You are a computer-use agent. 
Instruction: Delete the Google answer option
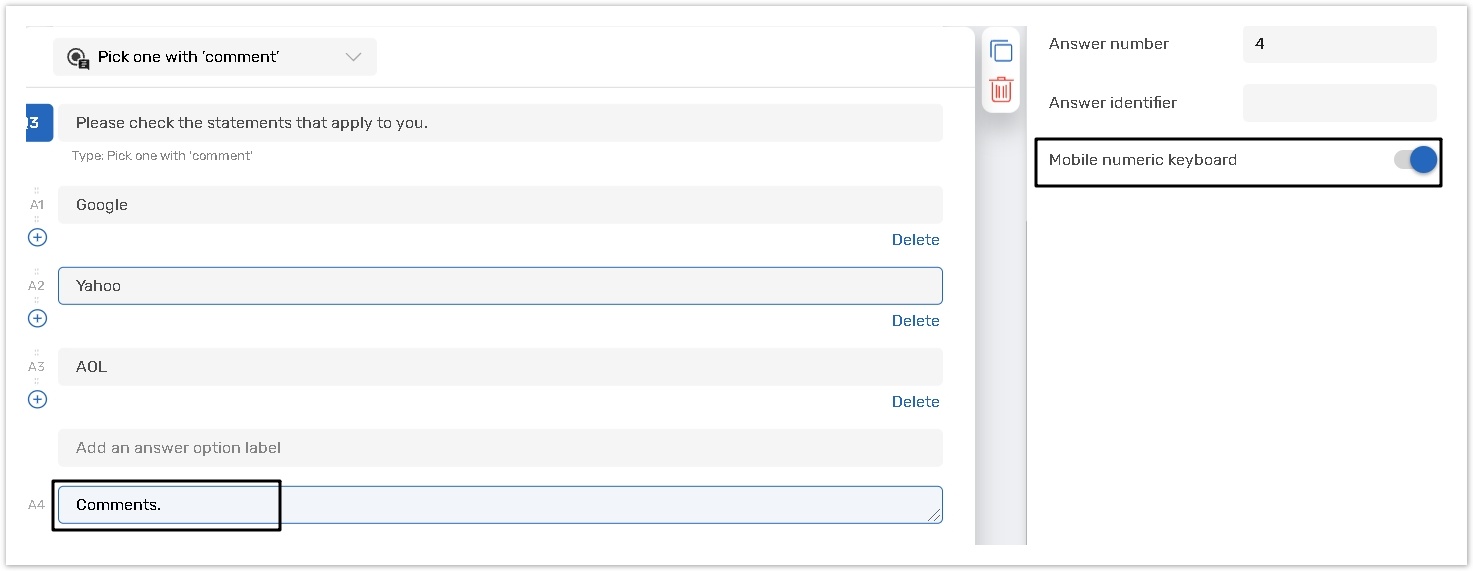point(915,240)
